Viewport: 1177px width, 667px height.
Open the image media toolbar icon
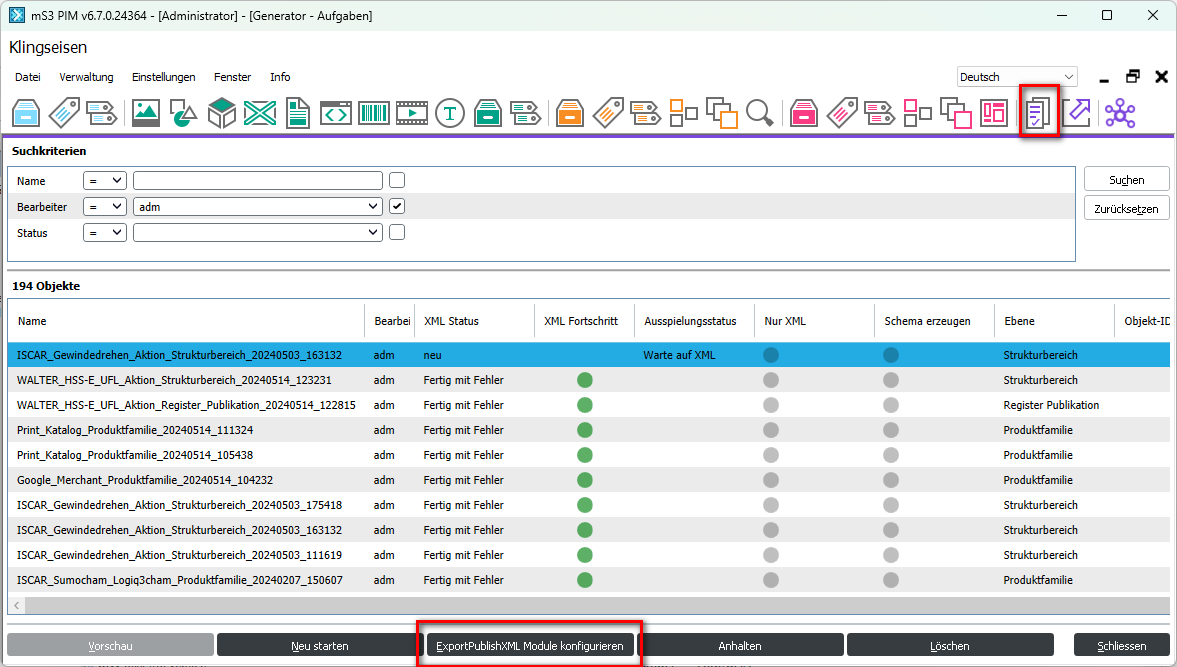click(x=145, y=113)
